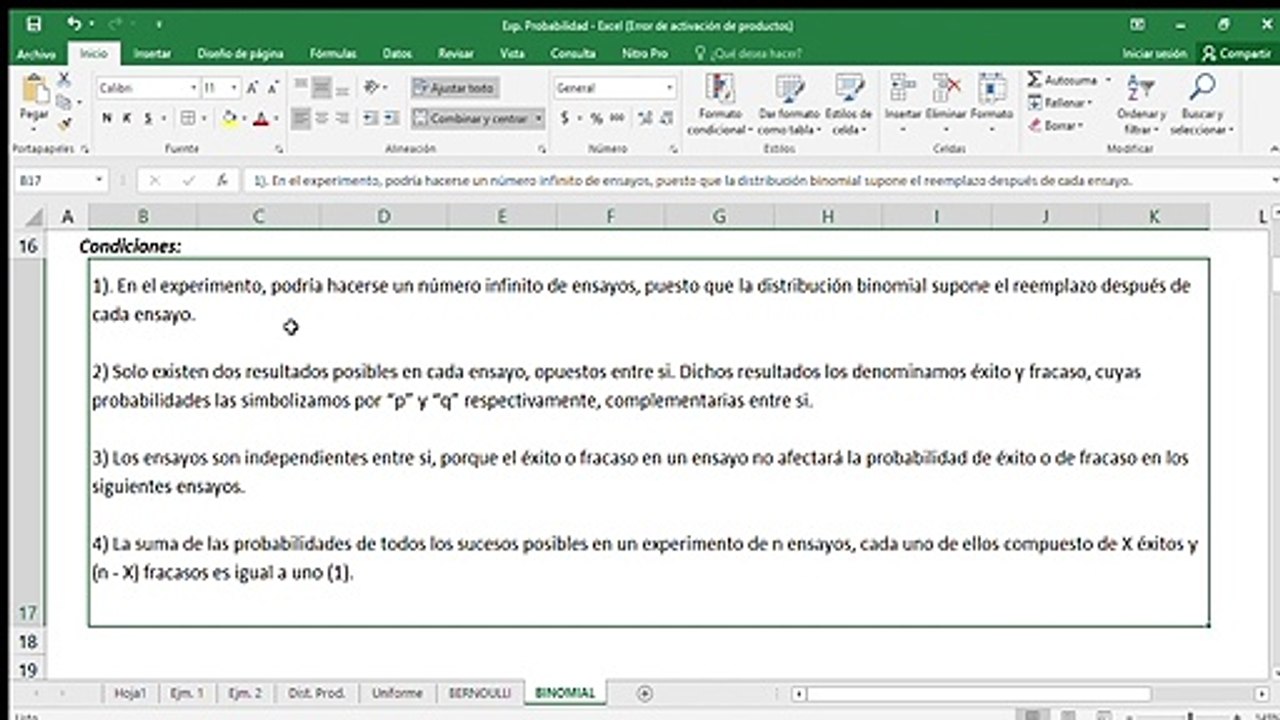Expand the font color arrow
This screenshot has width=1280, height=720.
275,118
